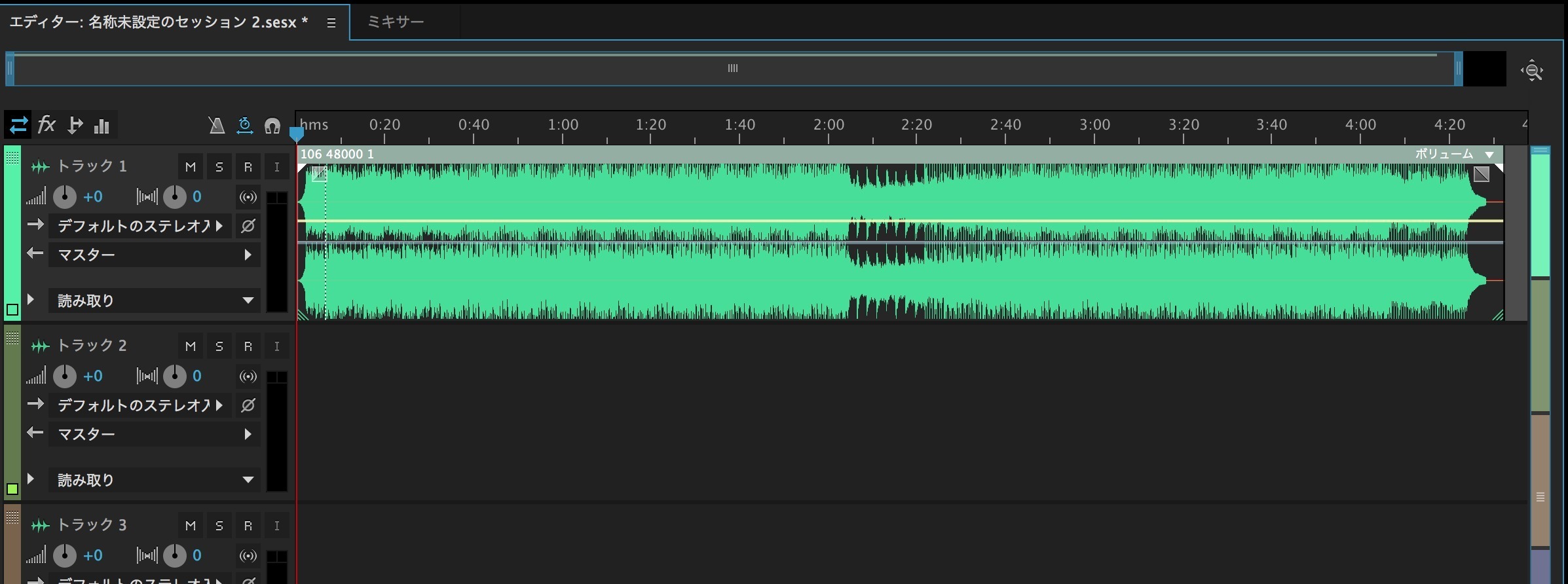Click トラック 1 sum to mono icon
Screen dimensions: 1568x584
point(248,197)
